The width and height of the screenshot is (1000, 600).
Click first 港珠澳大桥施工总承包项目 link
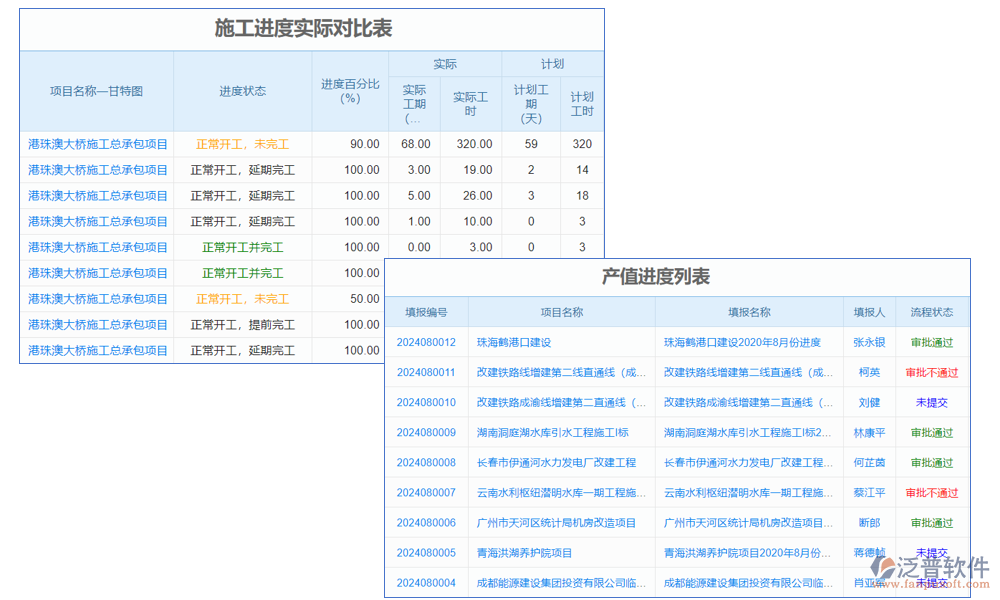pyautogui.click(x=96, y=143)
